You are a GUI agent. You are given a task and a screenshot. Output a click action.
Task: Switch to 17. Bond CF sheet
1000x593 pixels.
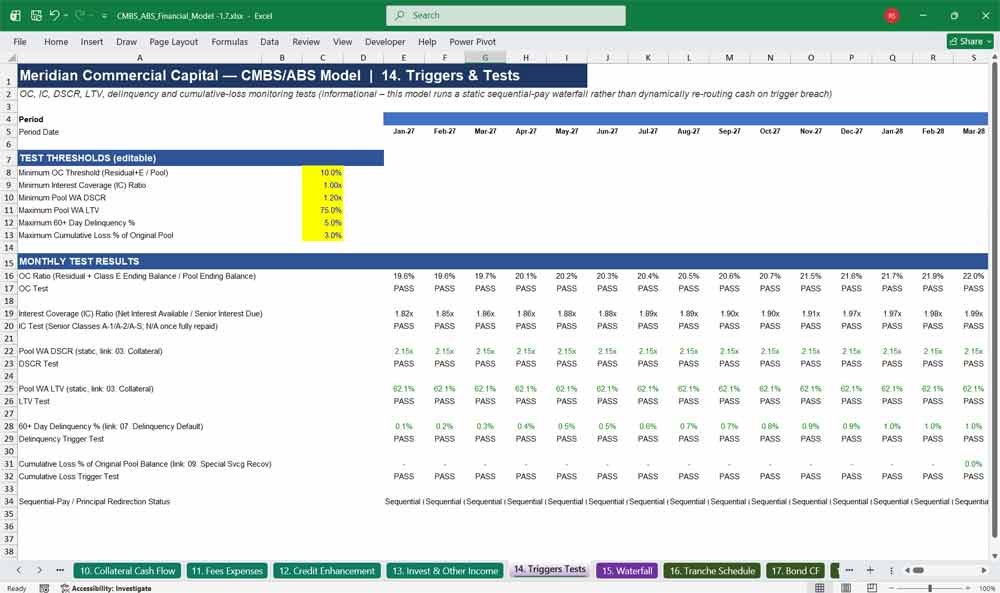click(x=795, y=571)
